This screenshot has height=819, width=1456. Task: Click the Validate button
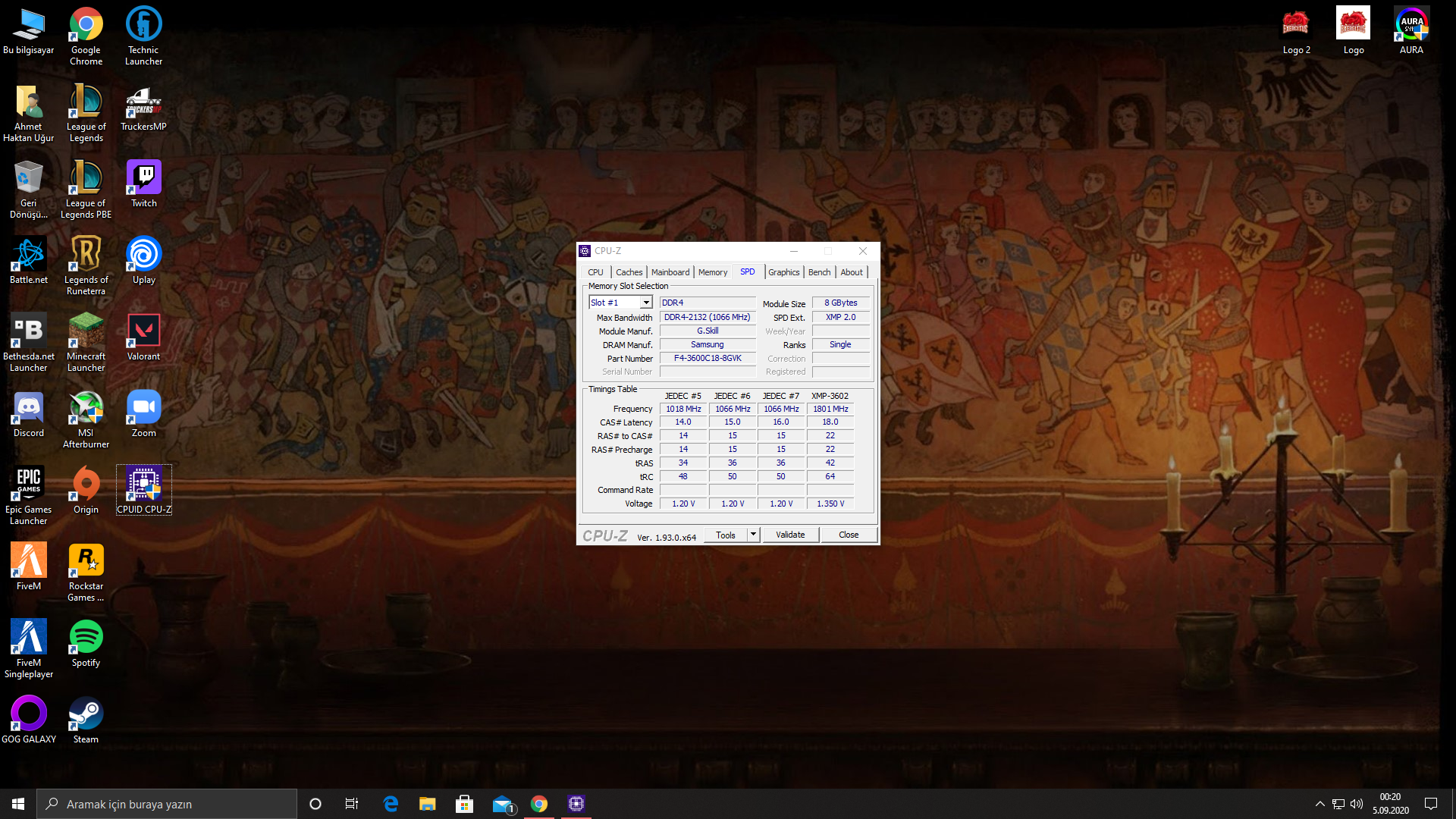(x=789, y=535)
